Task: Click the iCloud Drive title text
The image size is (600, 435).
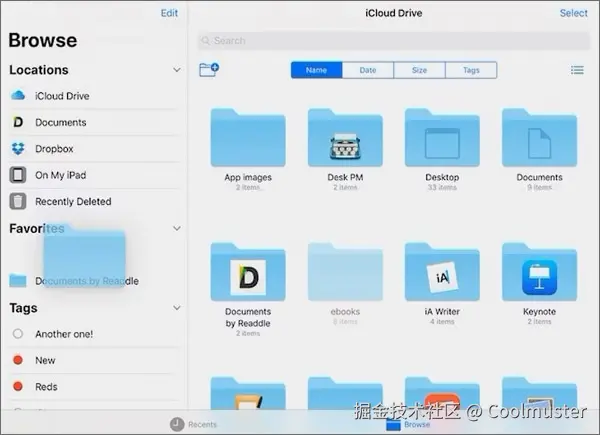Action: [x=394, y=13]
